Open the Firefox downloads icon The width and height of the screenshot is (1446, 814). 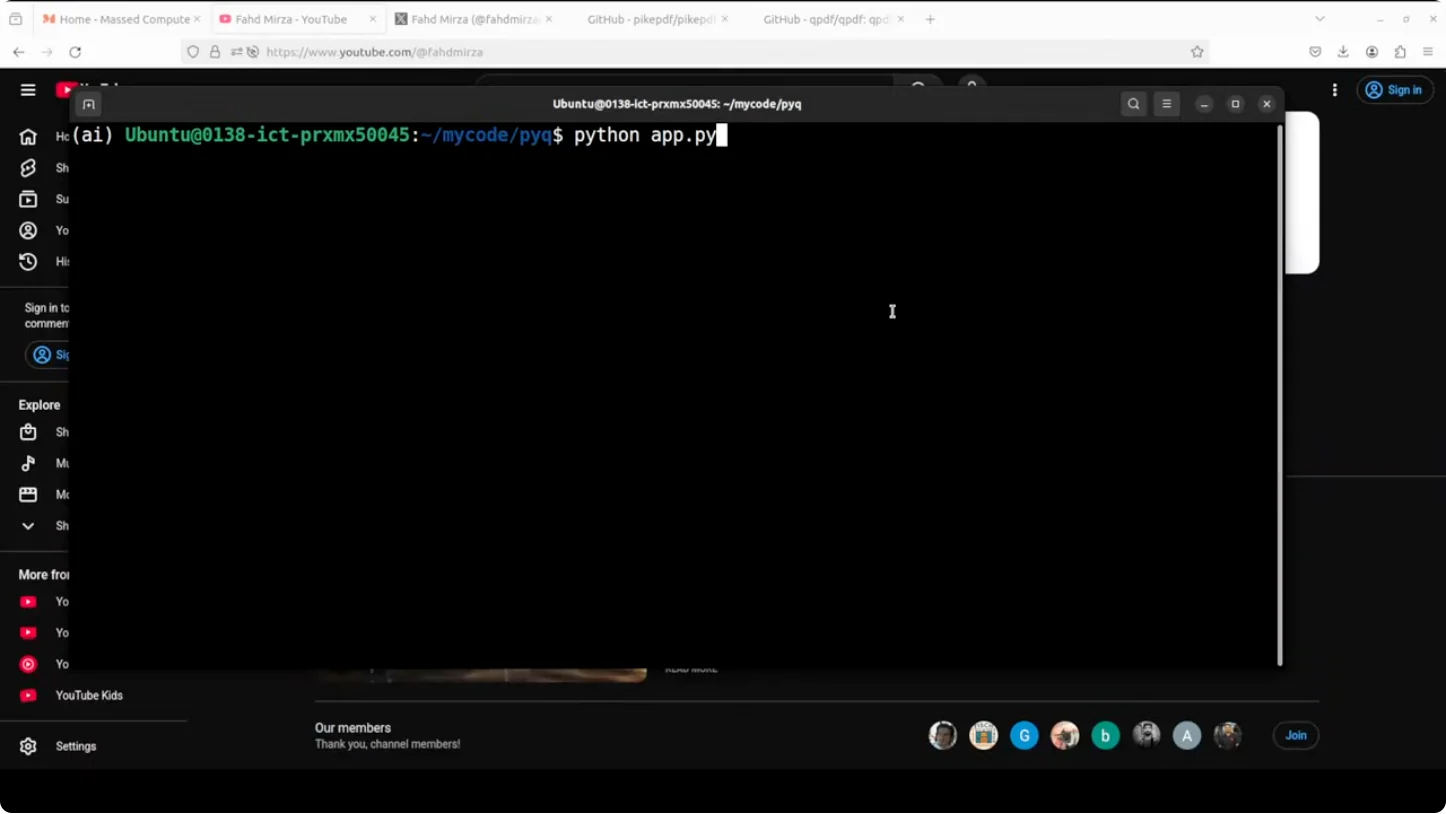[x=1343, y=52]
